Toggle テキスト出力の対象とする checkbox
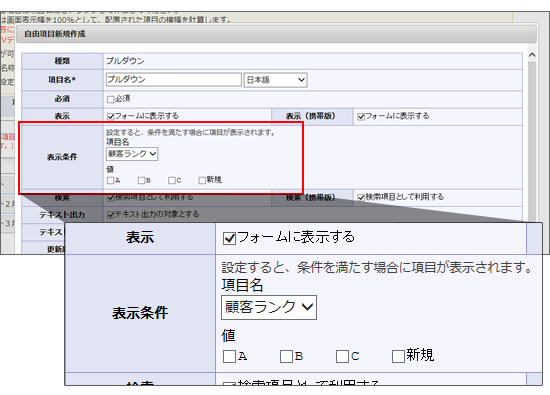Image resolution: width=550 pixels, height=395 pixels. pos(111,214)
